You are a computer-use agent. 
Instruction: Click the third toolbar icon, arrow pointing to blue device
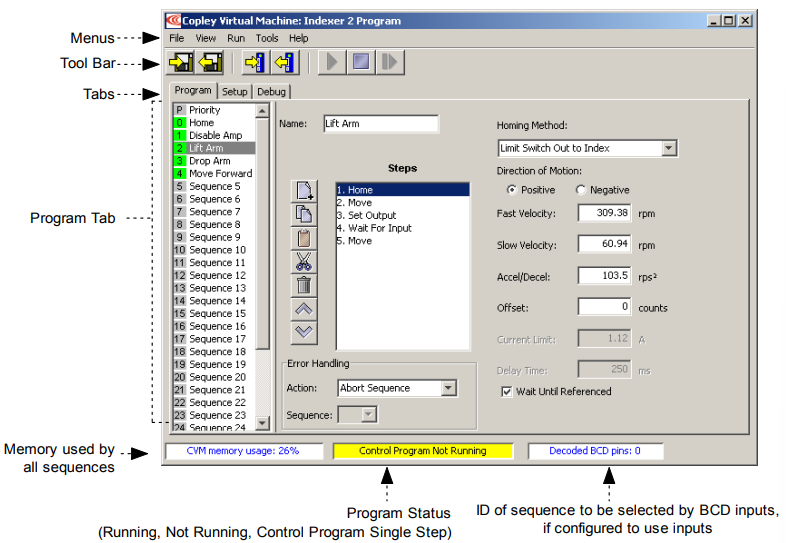tap(255, 63)
